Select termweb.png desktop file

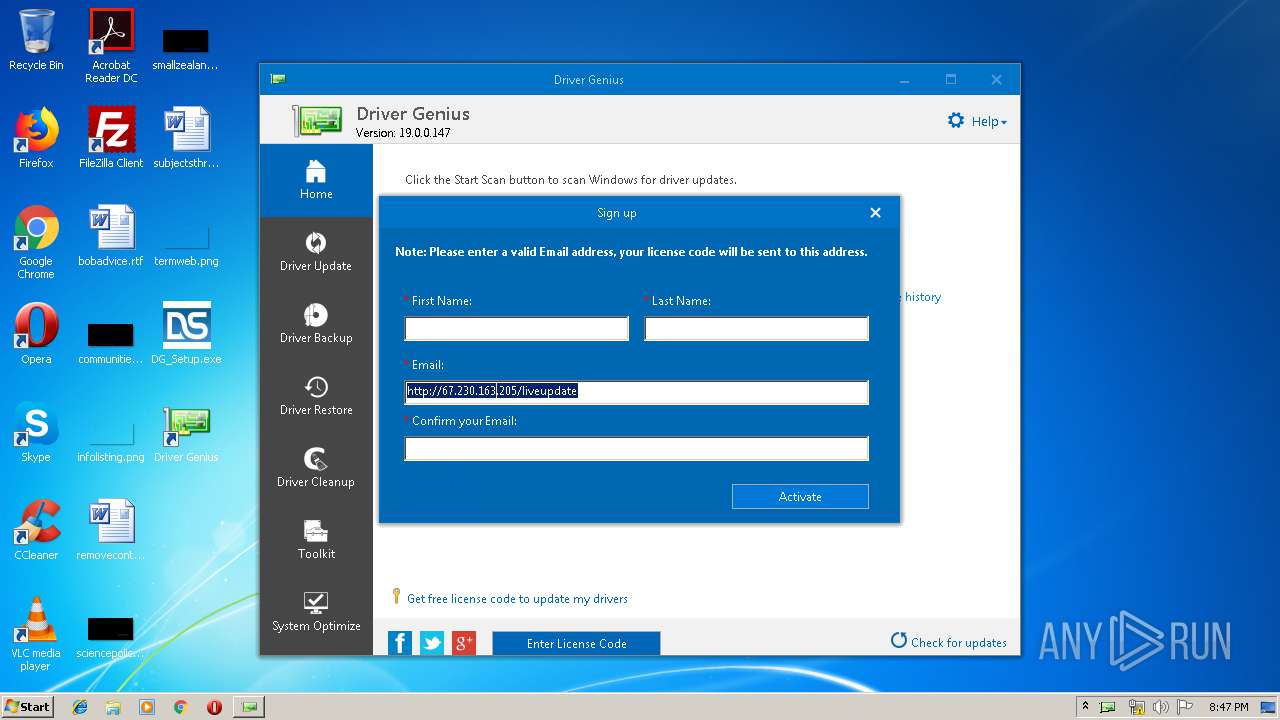(186, 242)
